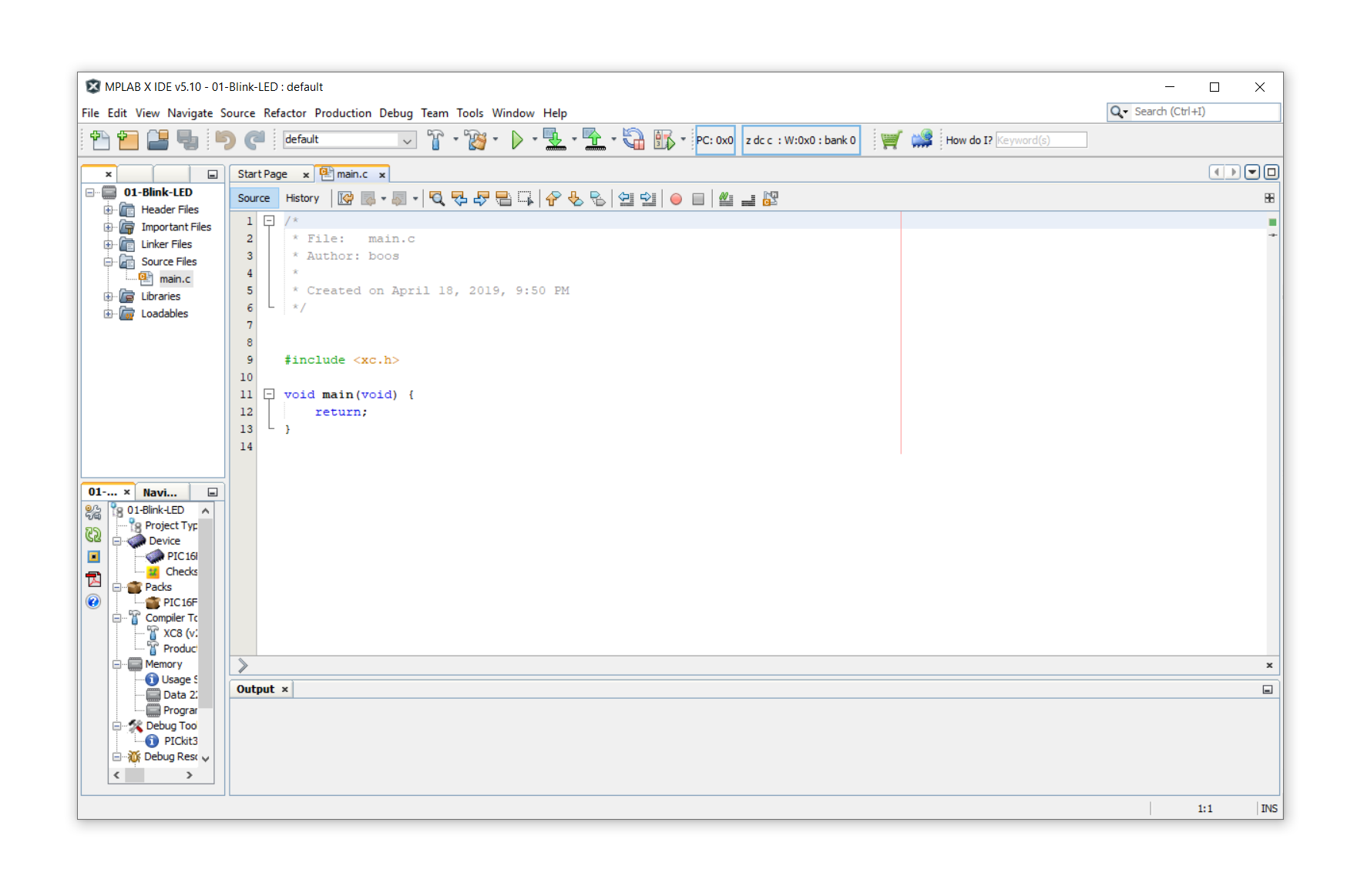Click the New File toolbar icon
This screenshot has height=896, width=1364.
pyautogui.click(x=99, y=139)
